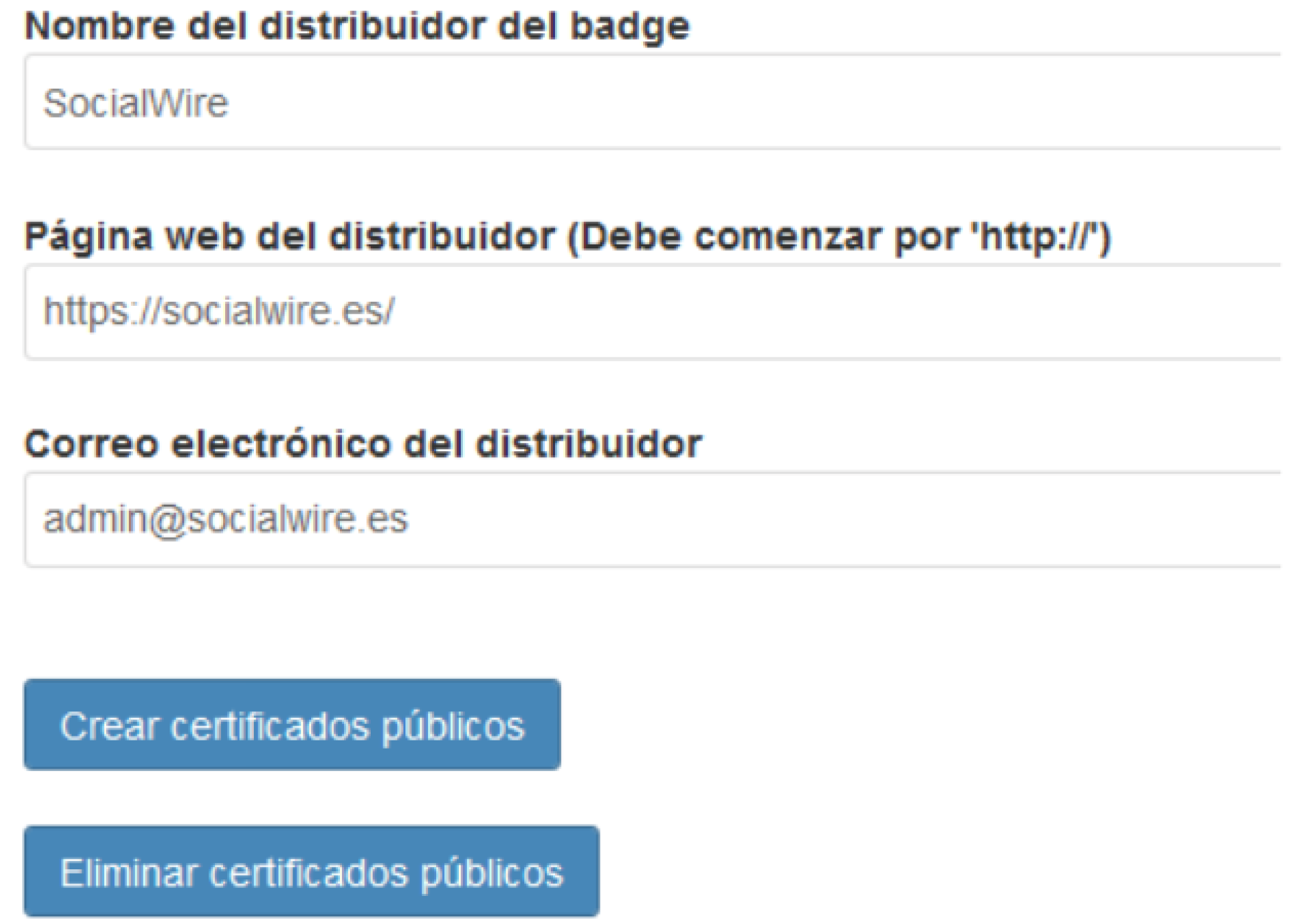Delete the public certificates
Image resolution: width=1303 pixels, height=924 pixels.
(x=311, y=871)
